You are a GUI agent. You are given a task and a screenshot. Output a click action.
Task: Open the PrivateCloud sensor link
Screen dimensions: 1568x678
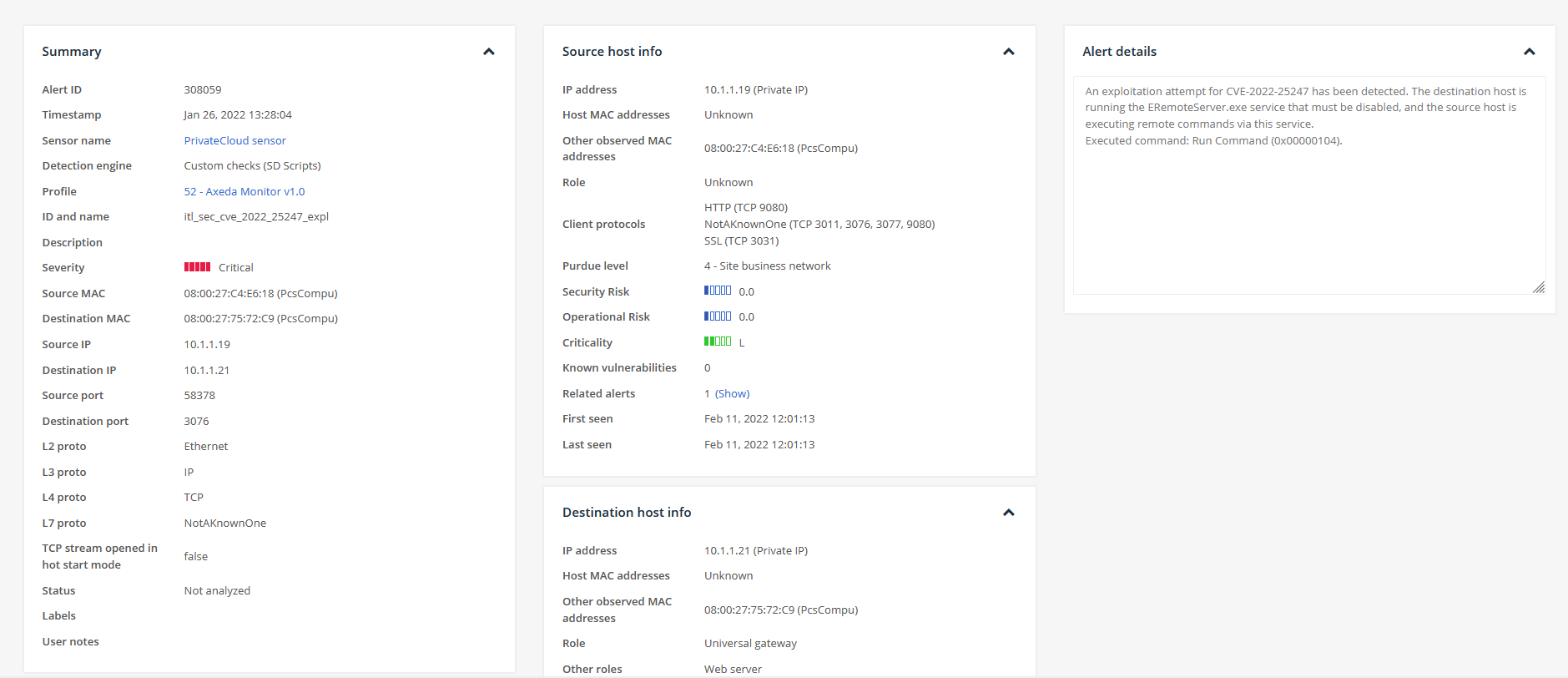coord(234,140)
